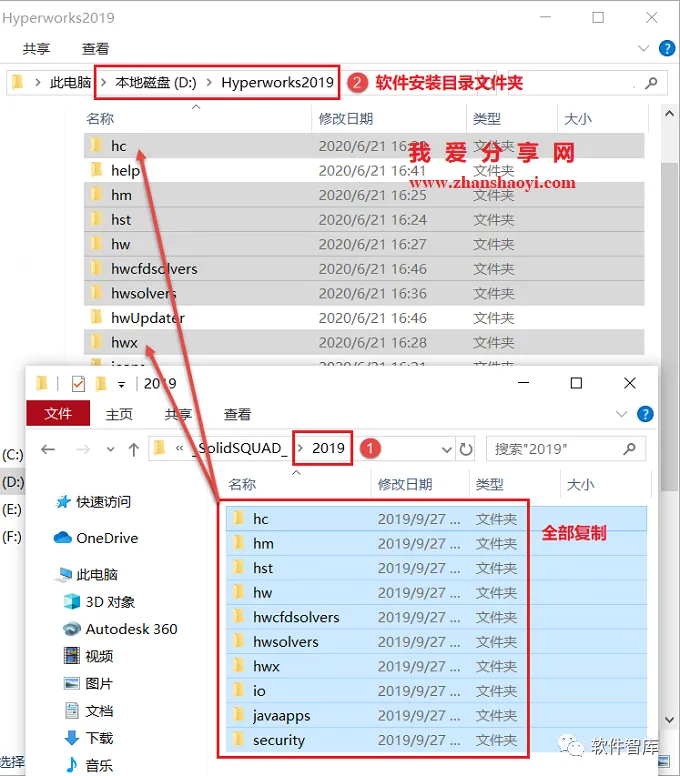Select the hwUpdater folder row
The width and height of the screenshot is (680, 776).
(364, 318)
